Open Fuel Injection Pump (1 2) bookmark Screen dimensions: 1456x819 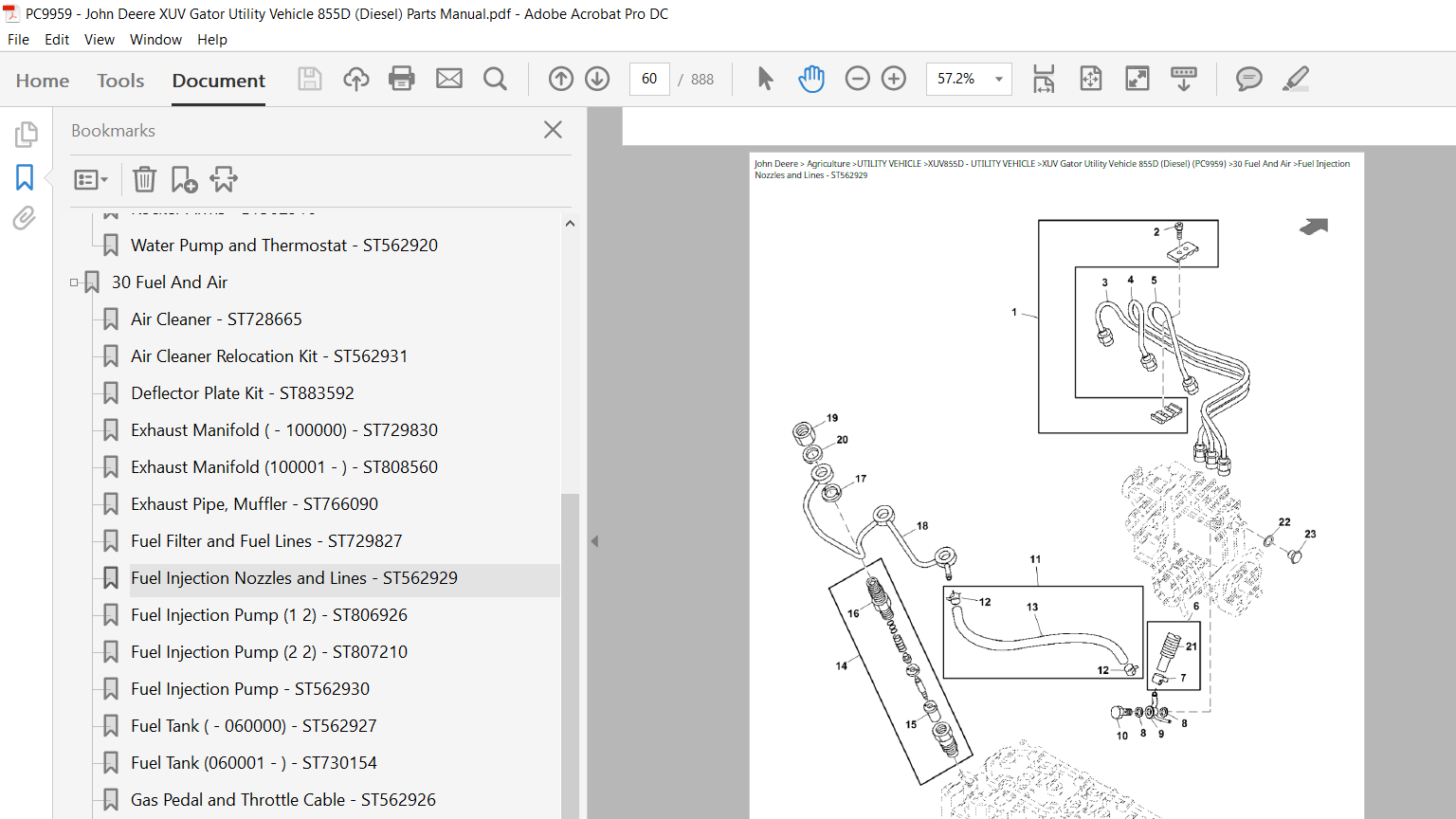[x=269, y=615]
